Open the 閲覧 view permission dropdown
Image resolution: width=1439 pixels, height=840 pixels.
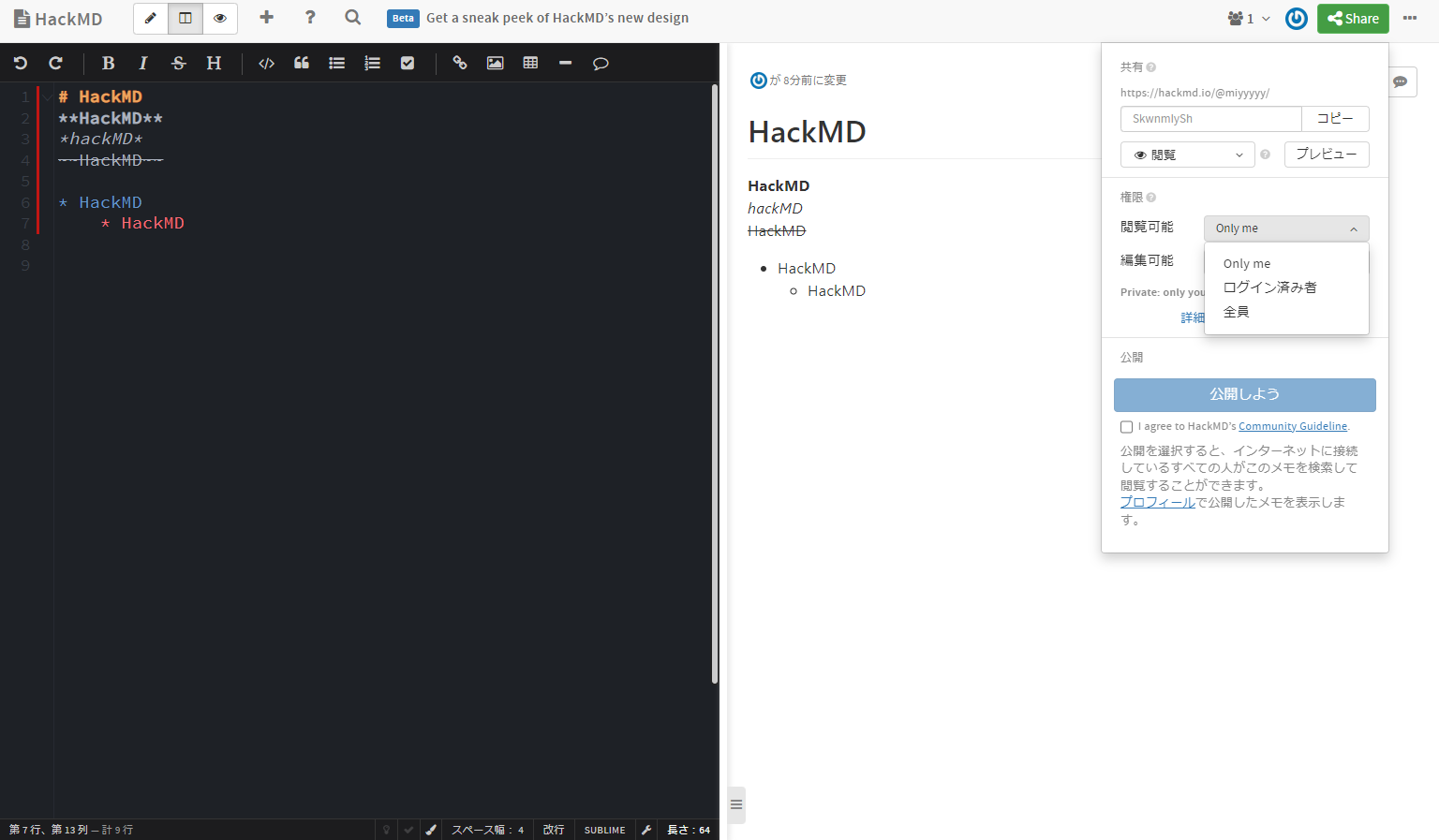coord(1187,154)
